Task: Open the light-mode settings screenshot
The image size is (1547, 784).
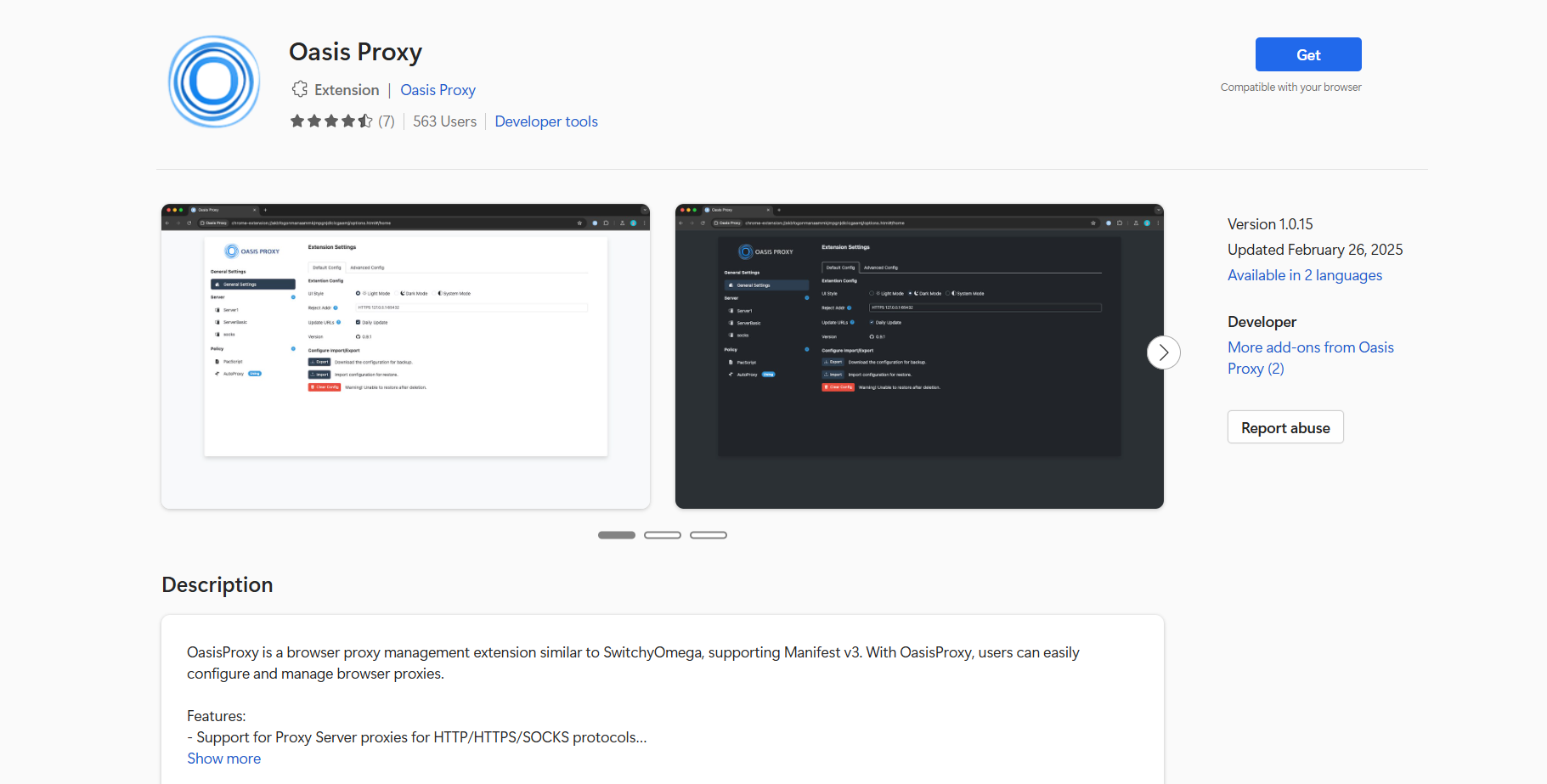Action: [405, 356]
